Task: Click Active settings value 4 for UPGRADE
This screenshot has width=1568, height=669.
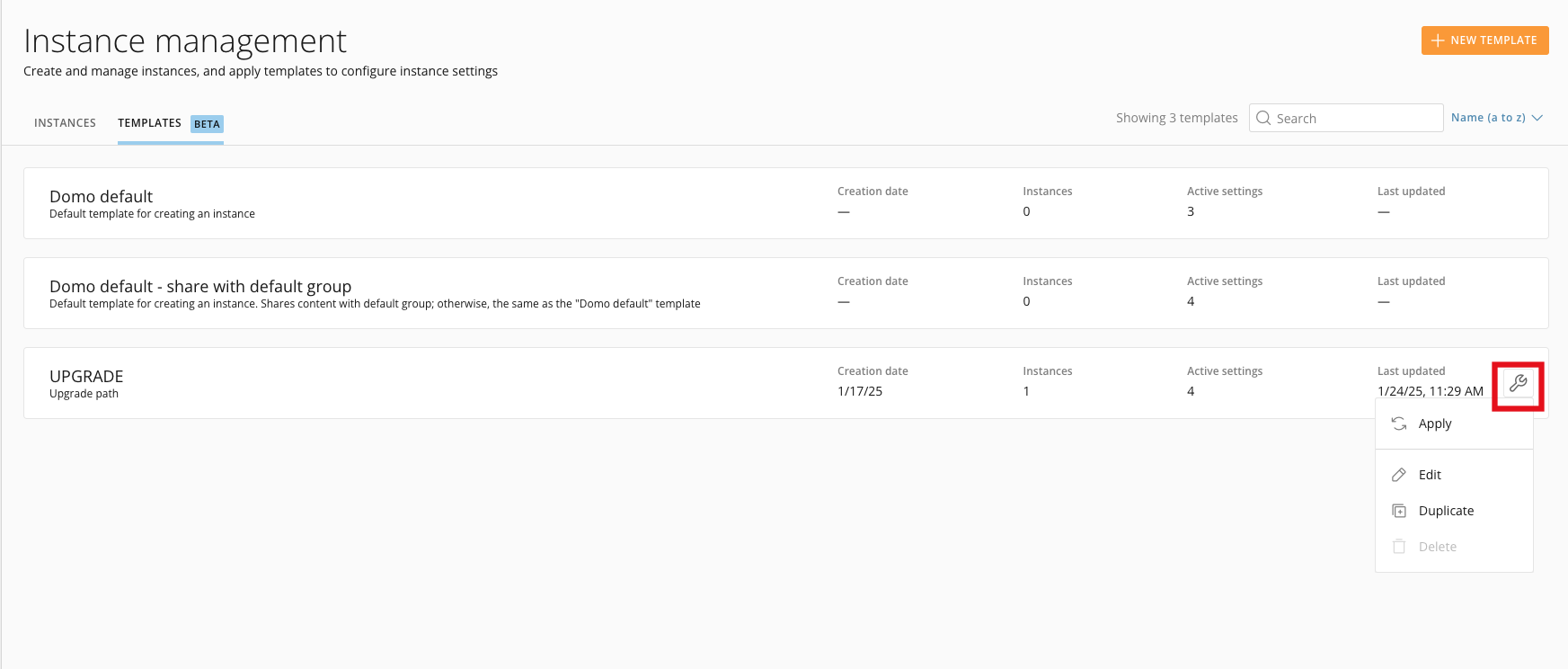Action: 1191,391
